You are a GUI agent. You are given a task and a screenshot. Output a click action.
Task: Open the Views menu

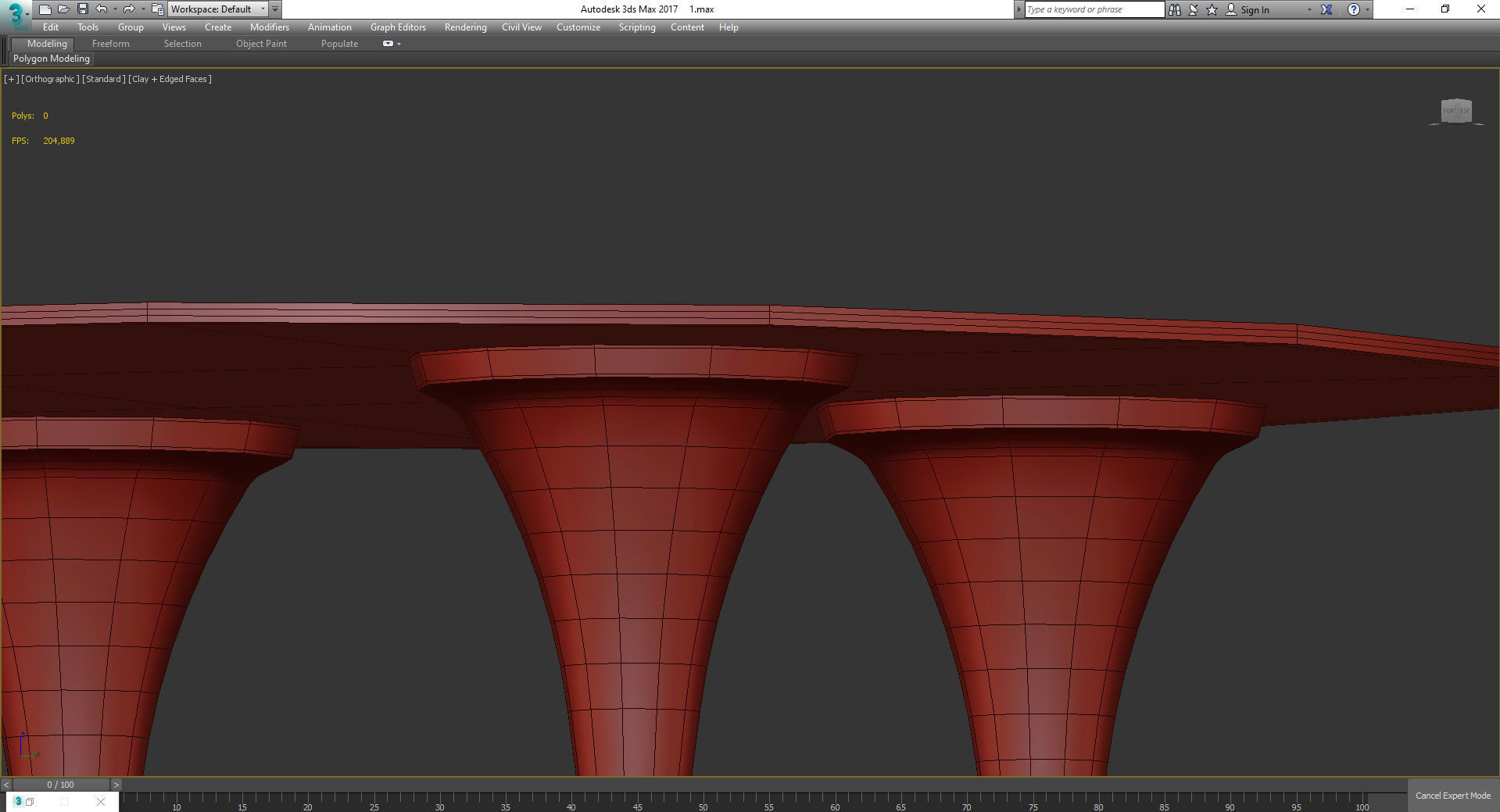pyautogui.click(x=174, y=27)
